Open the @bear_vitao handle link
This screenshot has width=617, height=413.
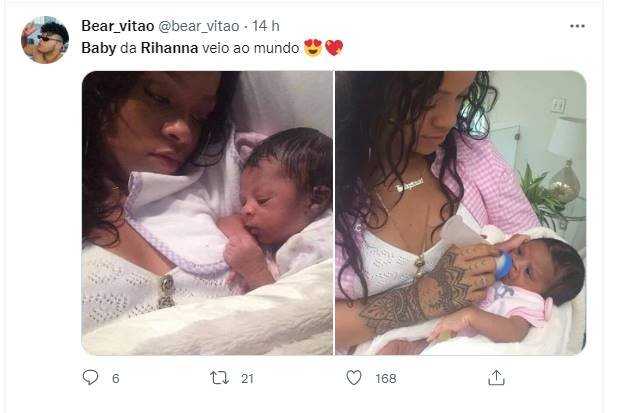click(x=199, y=26)
